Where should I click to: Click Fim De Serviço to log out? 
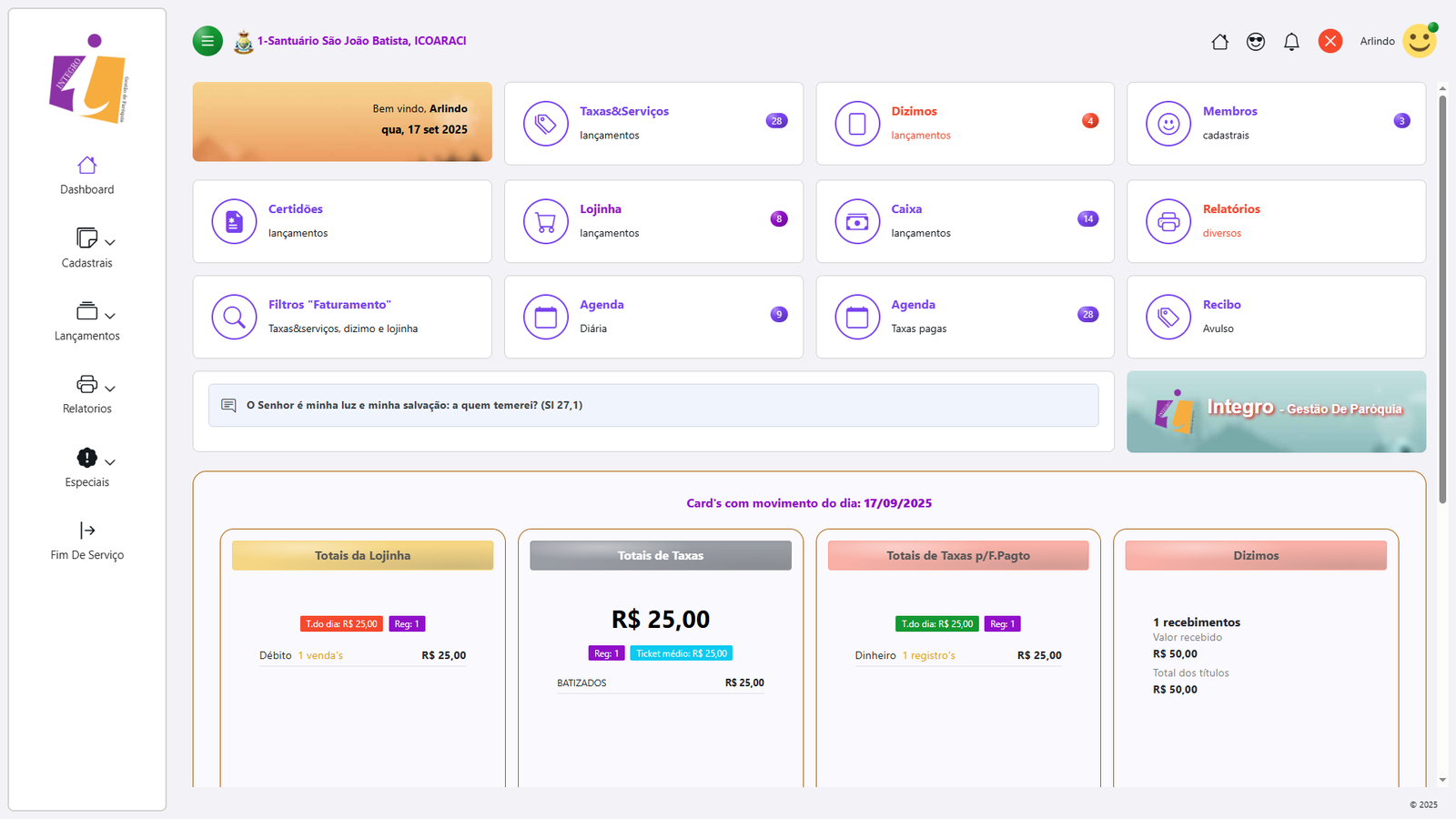click(87, 541)
